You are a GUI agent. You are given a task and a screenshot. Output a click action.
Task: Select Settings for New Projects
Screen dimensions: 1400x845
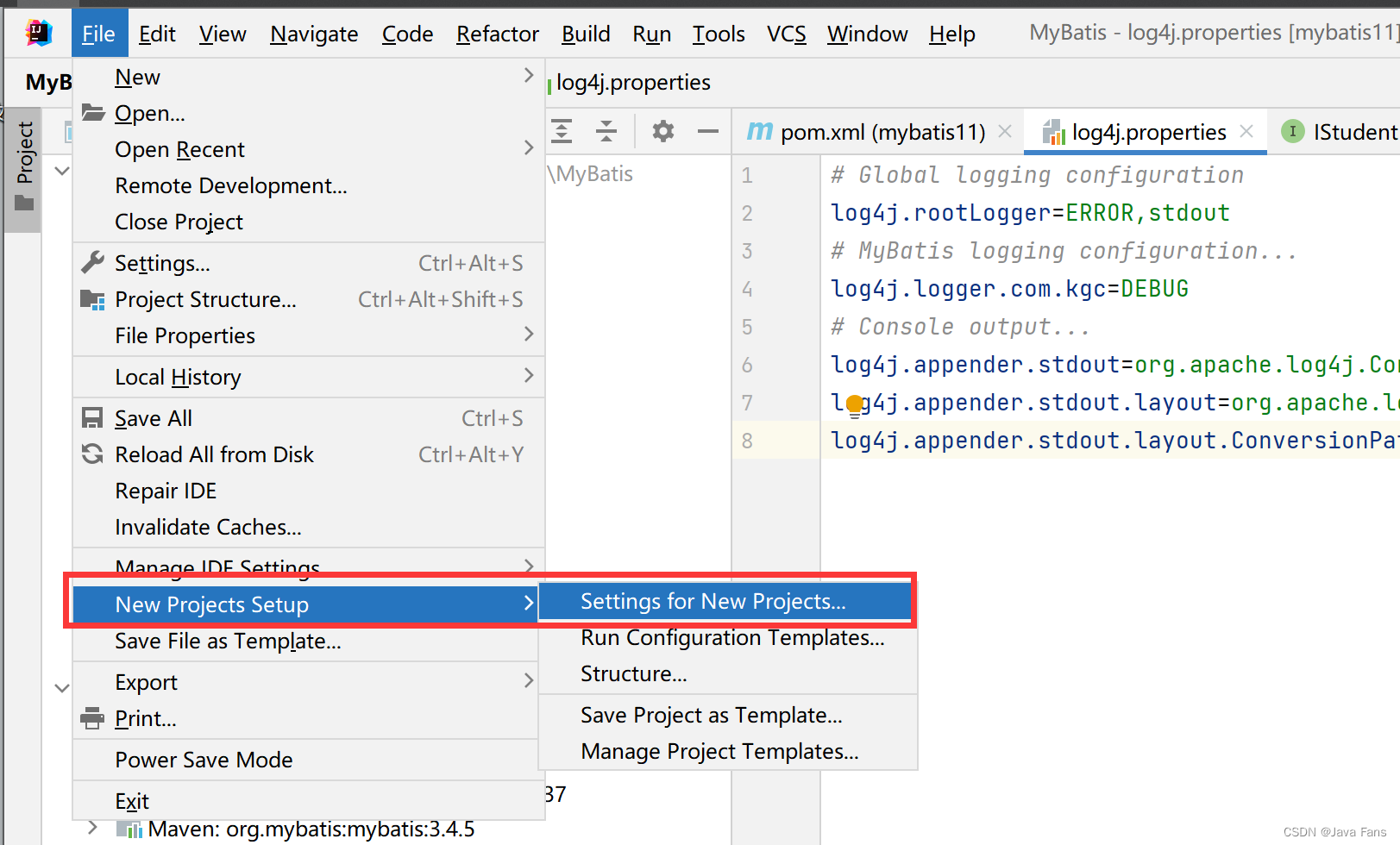(x=725, y=601)
